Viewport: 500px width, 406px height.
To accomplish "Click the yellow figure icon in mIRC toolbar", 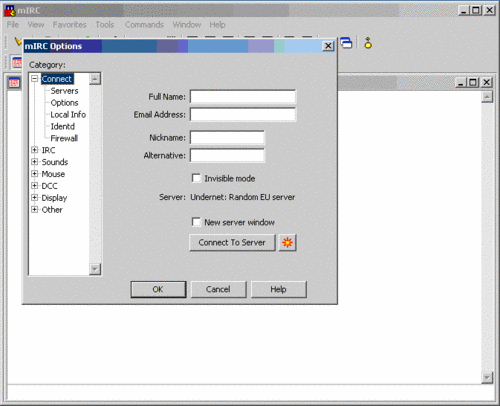I will pos(368,43).
